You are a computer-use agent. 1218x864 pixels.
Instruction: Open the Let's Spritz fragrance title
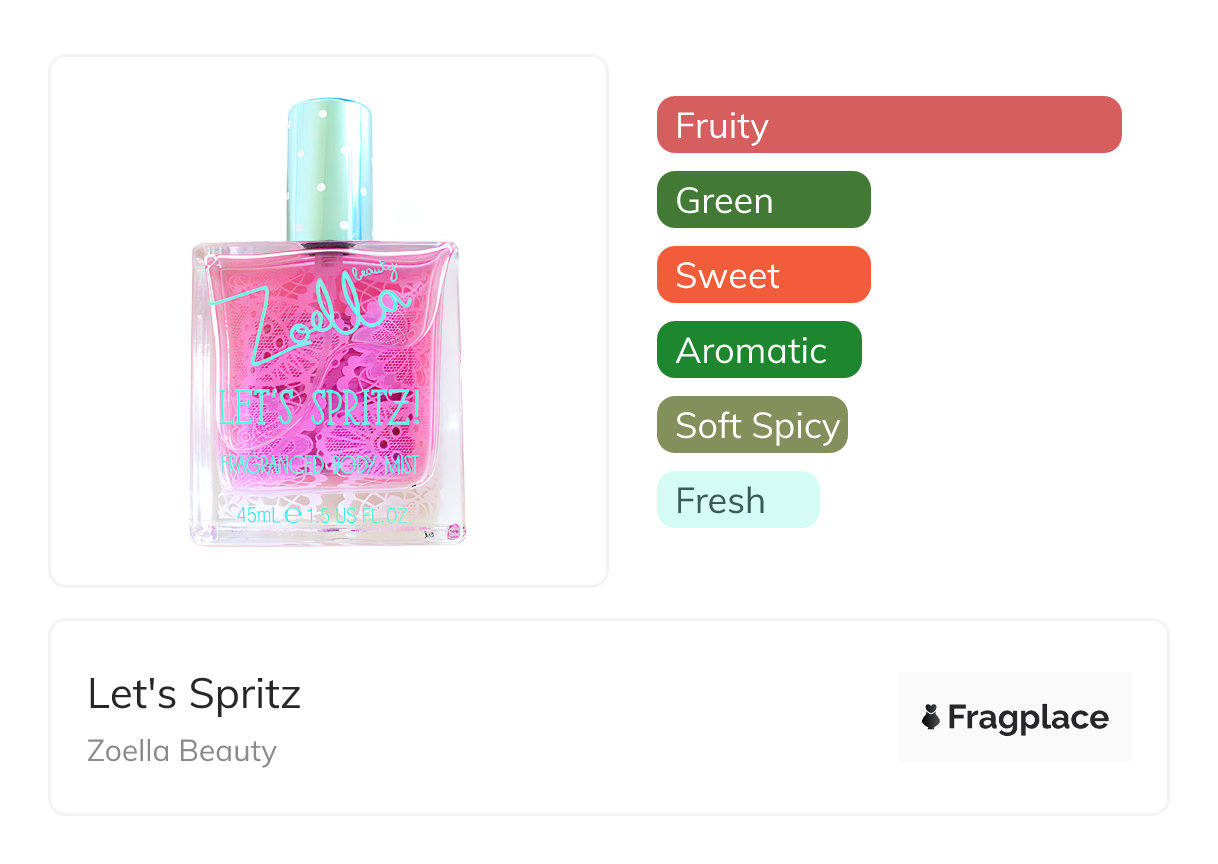194,693
